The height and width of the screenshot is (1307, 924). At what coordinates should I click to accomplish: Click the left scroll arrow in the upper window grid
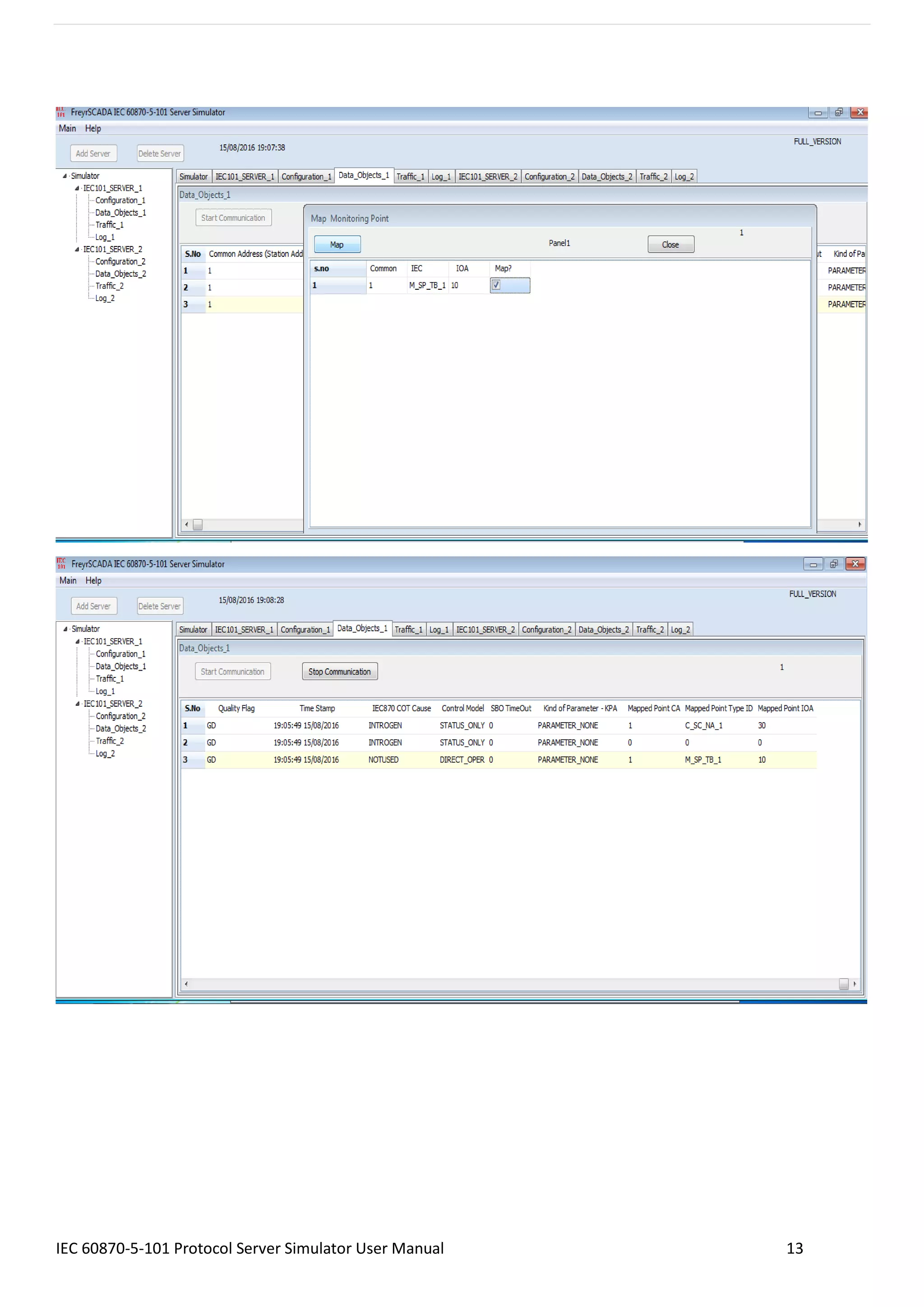coord(187,525)
